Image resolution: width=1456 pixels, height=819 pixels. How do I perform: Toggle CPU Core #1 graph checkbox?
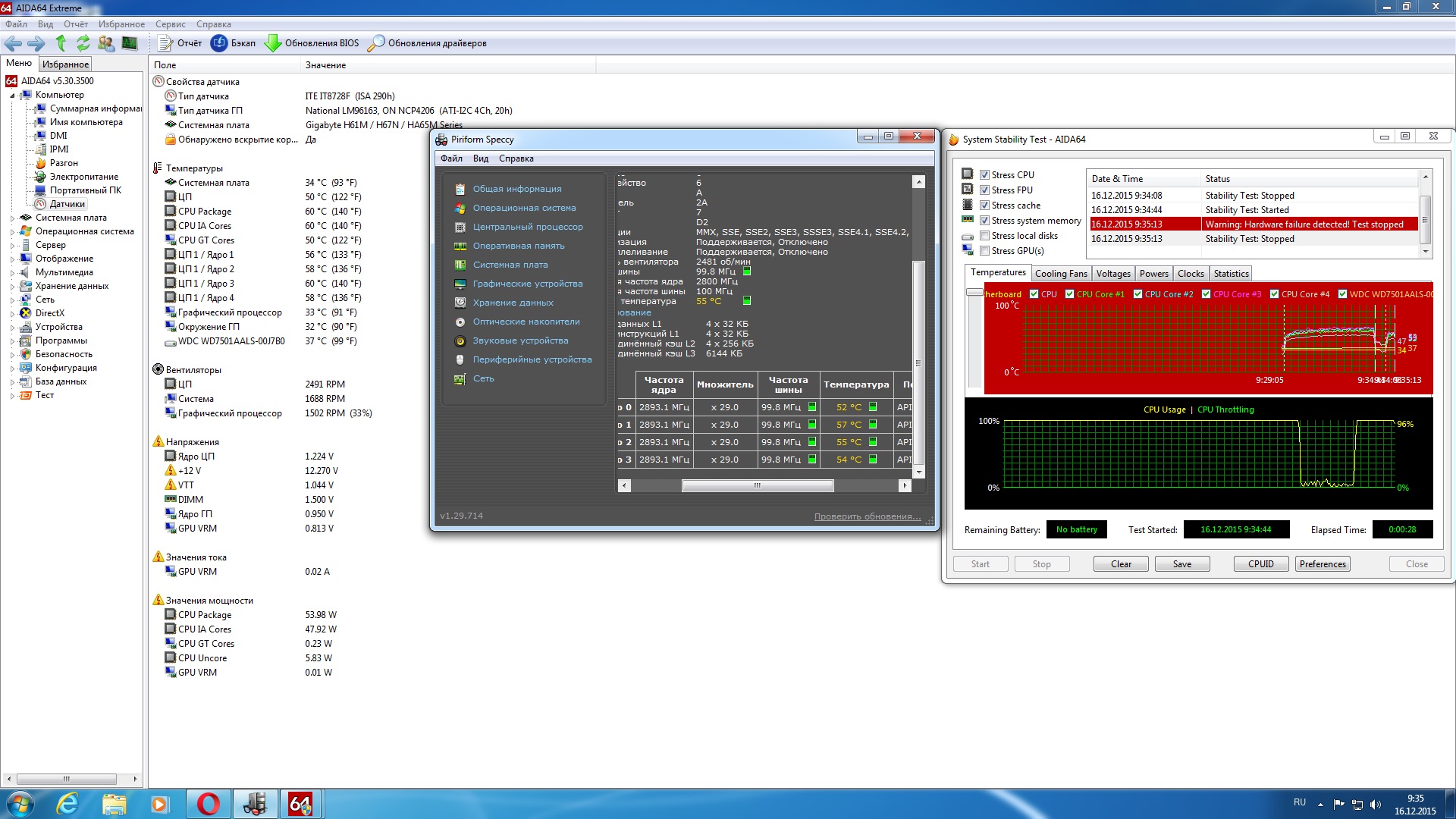1069,294
